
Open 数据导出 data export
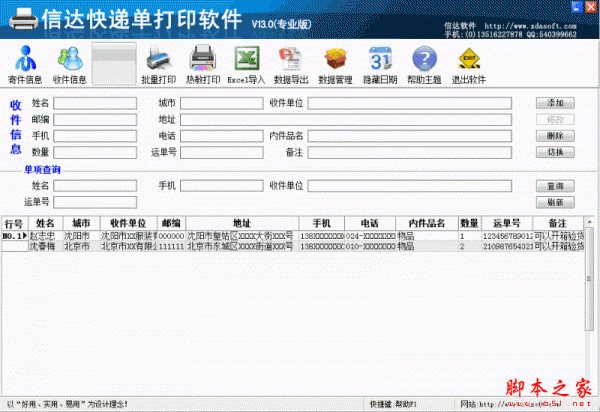[291, 64]
